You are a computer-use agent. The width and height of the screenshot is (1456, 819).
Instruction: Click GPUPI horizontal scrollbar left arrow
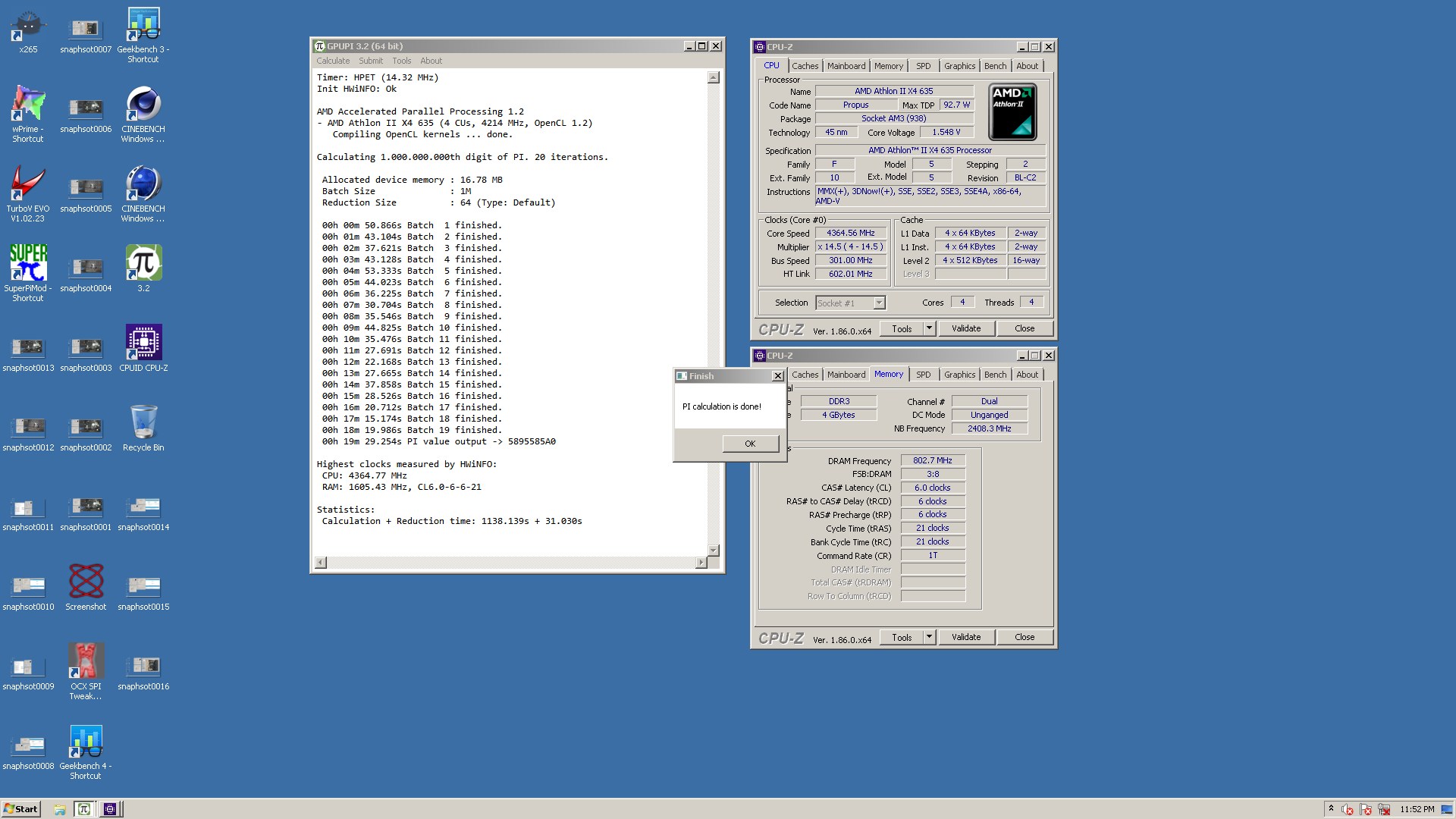click(321, 562)
